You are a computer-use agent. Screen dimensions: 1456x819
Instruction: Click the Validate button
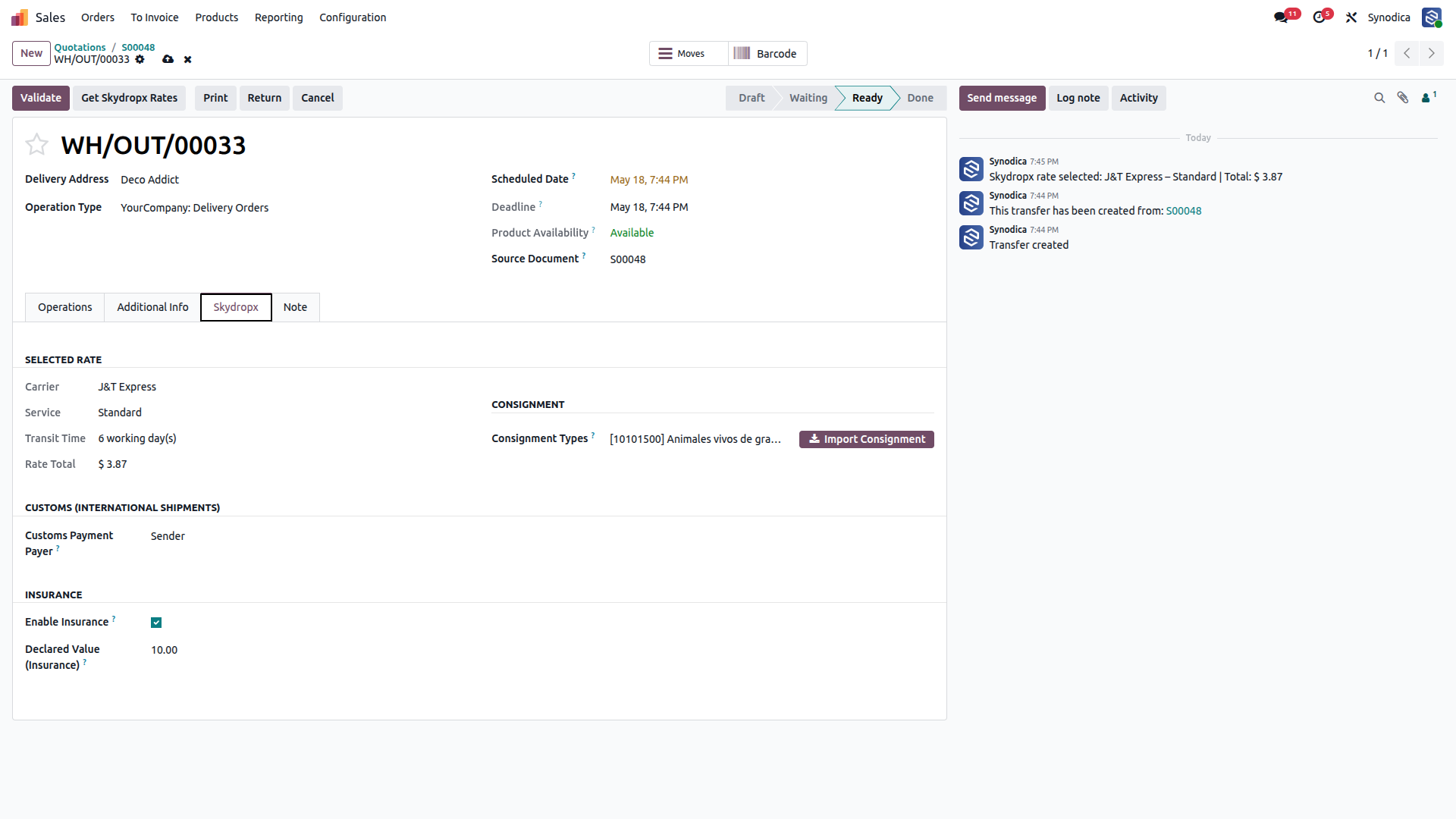41,98
